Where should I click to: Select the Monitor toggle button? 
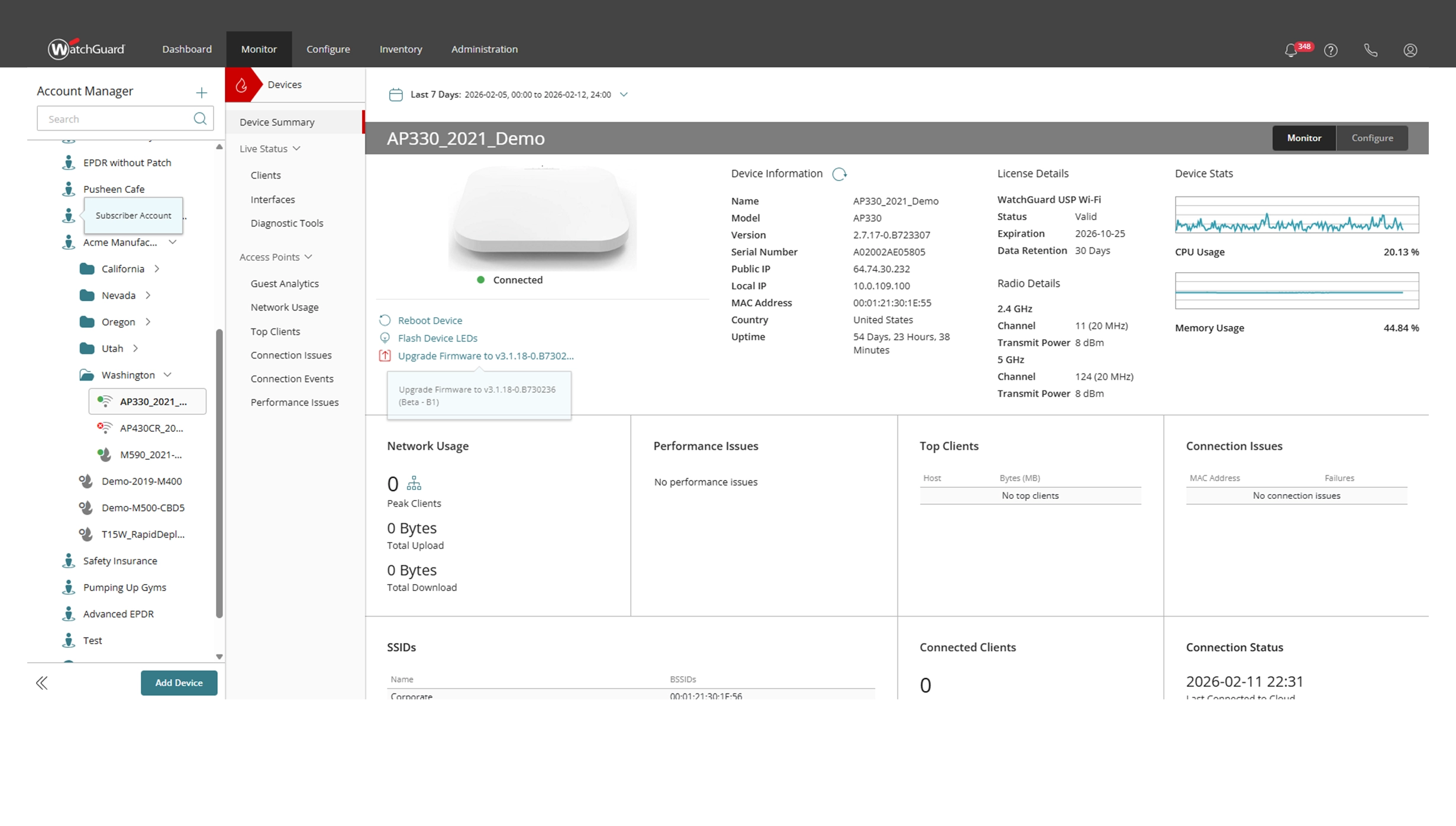click(1304, 138)
